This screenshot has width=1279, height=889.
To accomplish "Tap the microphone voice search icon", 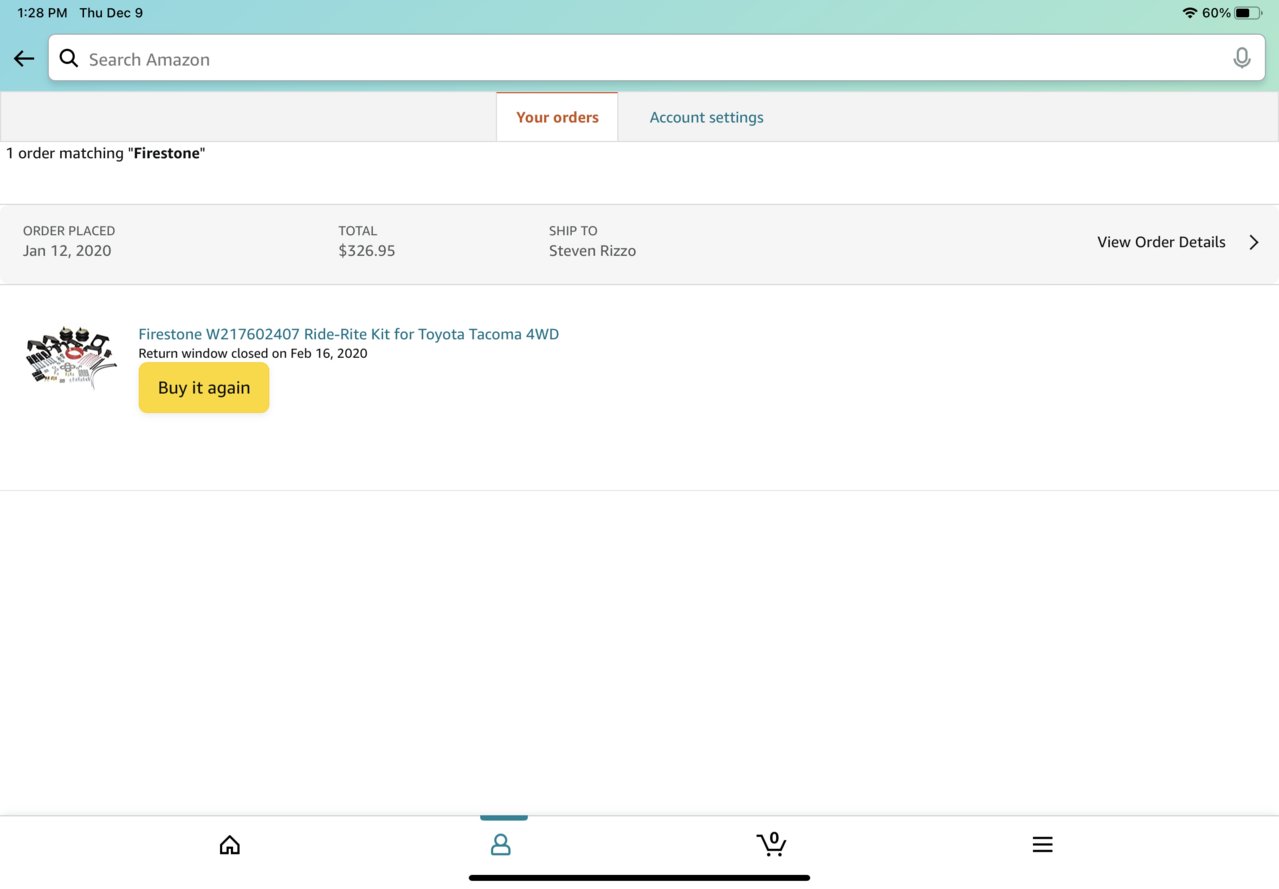I will click(1241, 58).
